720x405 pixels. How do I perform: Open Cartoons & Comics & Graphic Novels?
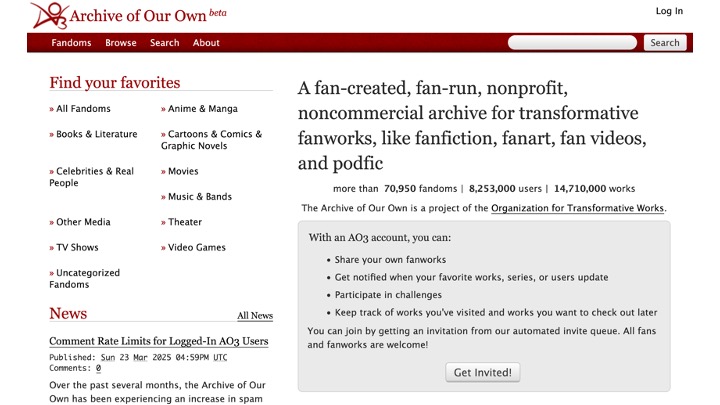click(211, 140)
